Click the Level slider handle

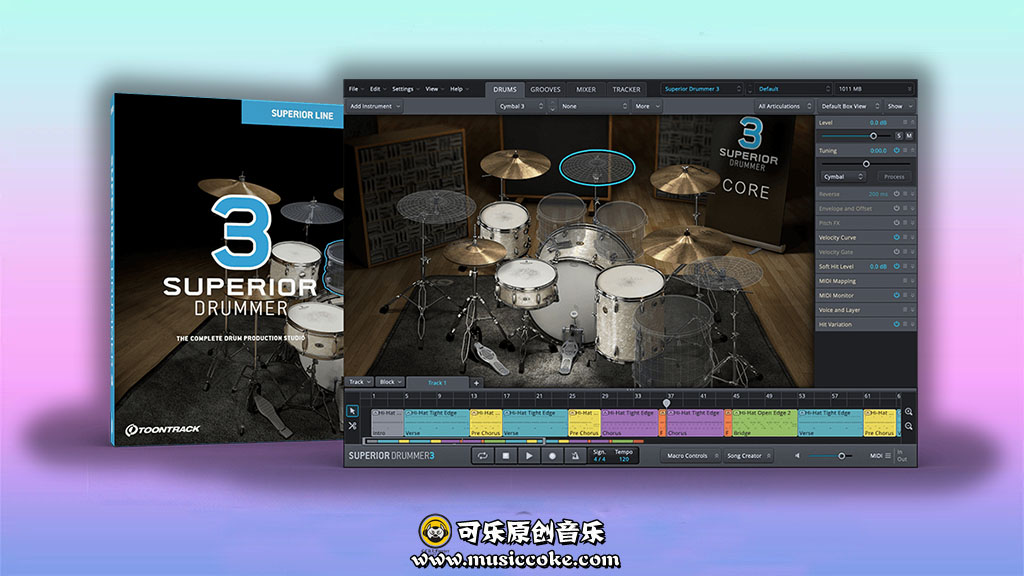click(873, 136)
